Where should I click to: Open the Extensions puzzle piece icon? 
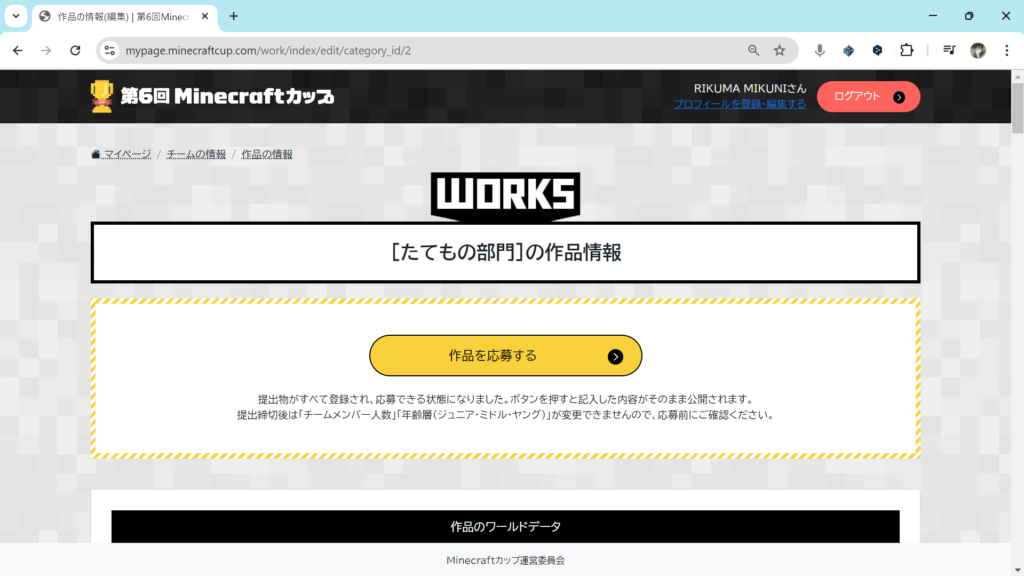(x=907, y=50)
